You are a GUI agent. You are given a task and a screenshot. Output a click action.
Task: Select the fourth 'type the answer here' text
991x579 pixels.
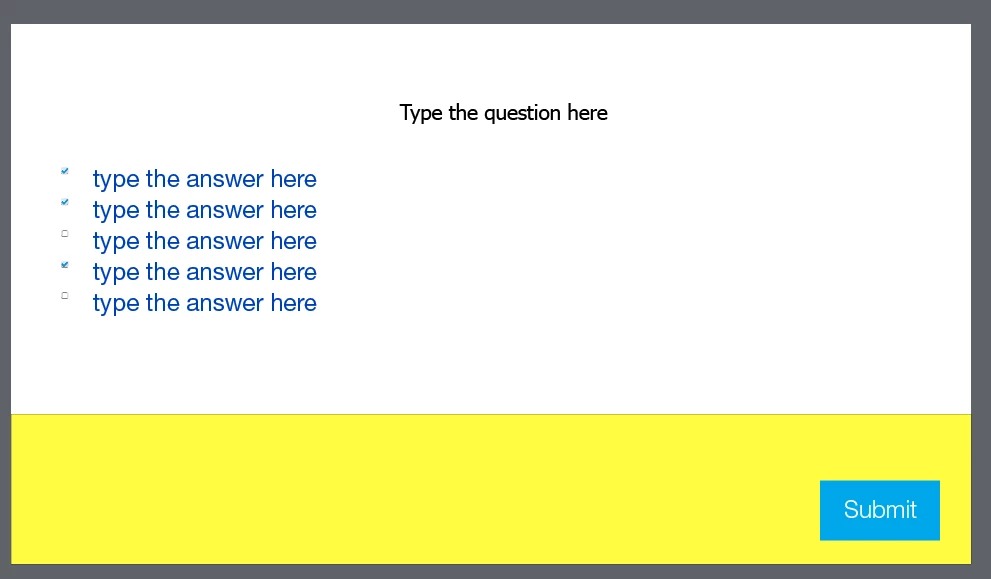point(205,272)
